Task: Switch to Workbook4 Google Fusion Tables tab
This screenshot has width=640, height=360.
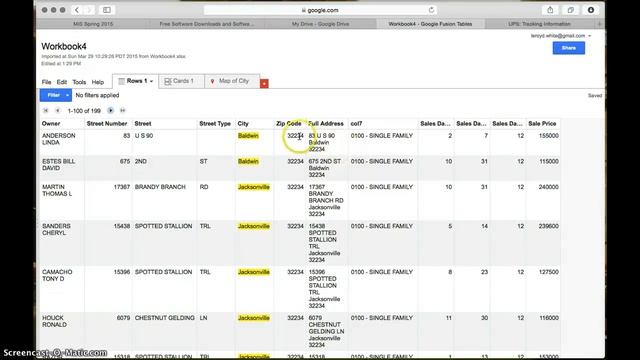Action: click(x=430, y=24)
